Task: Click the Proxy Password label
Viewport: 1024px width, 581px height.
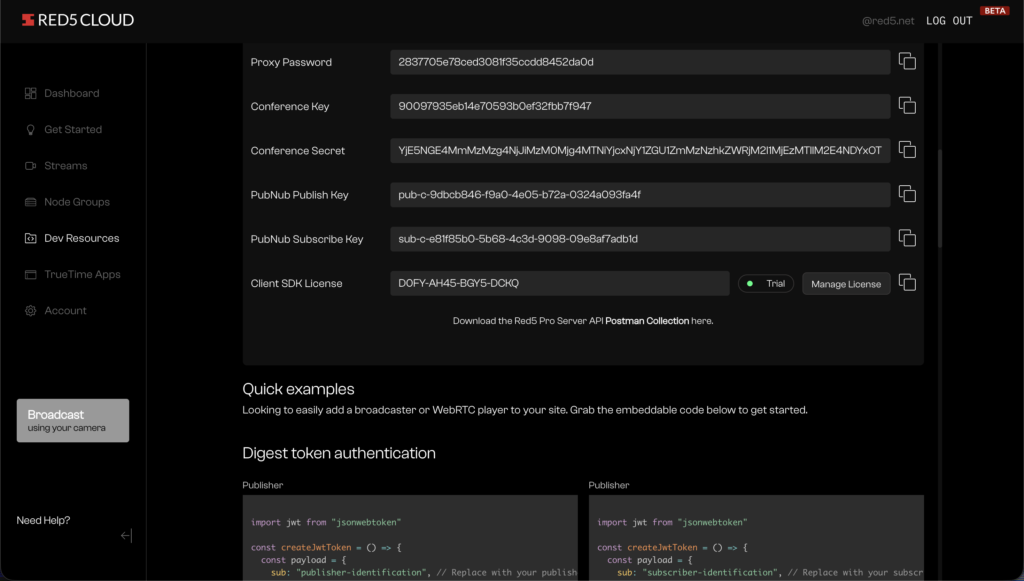Action: [291, 62]
